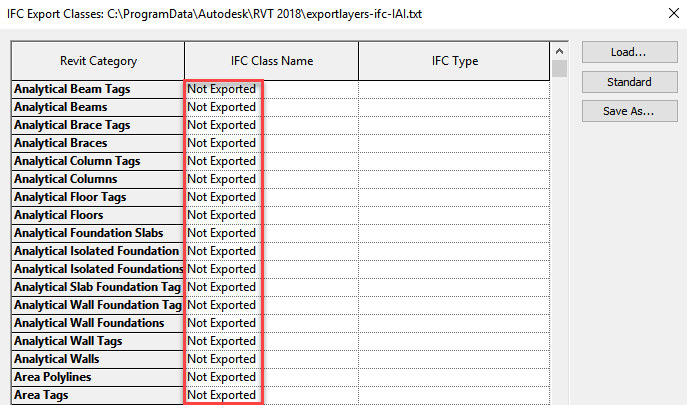Click IFC Type cell for Analytical Braces
Viewport: 687px width, 405px height.
point(453,143)
